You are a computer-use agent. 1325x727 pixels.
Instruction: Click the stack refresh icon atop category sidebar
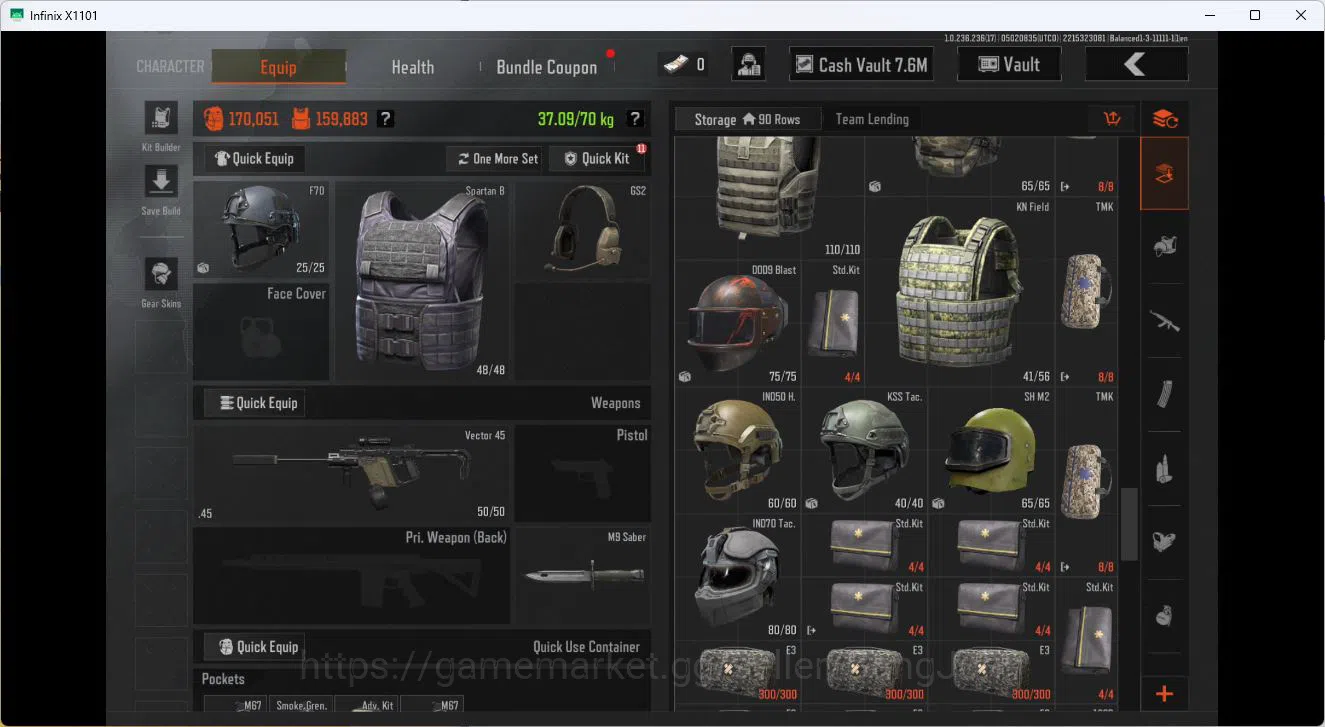pos(1164,119)
